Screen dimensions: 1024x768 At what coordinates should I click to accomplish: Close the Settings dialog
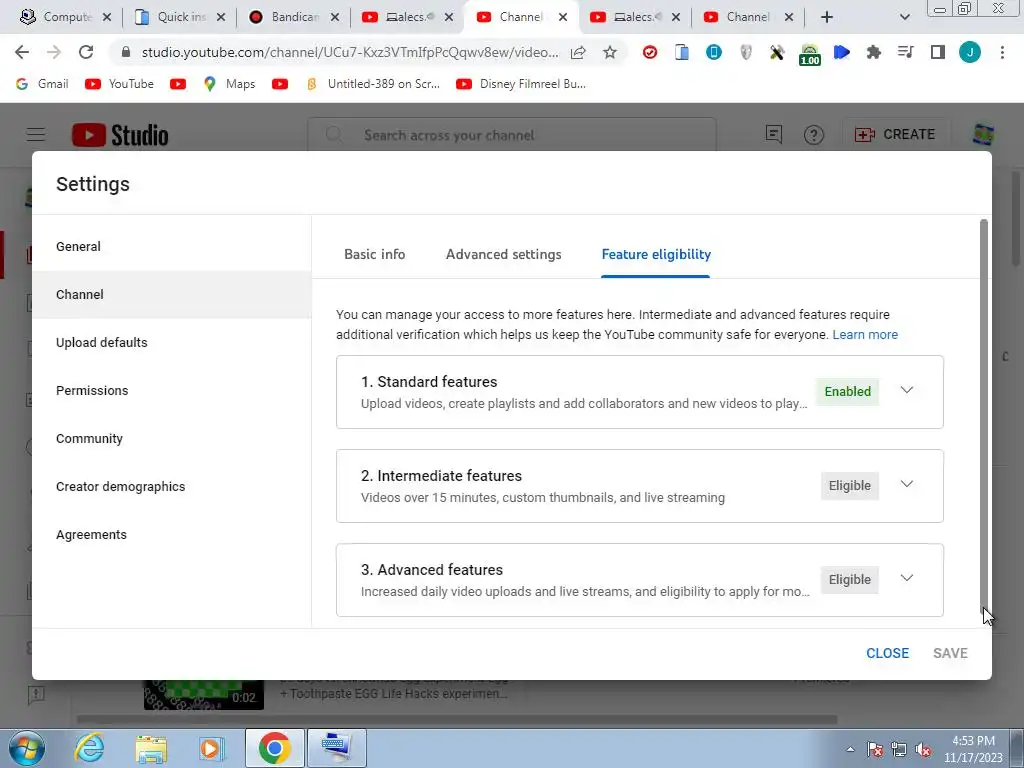click(887, 653)
